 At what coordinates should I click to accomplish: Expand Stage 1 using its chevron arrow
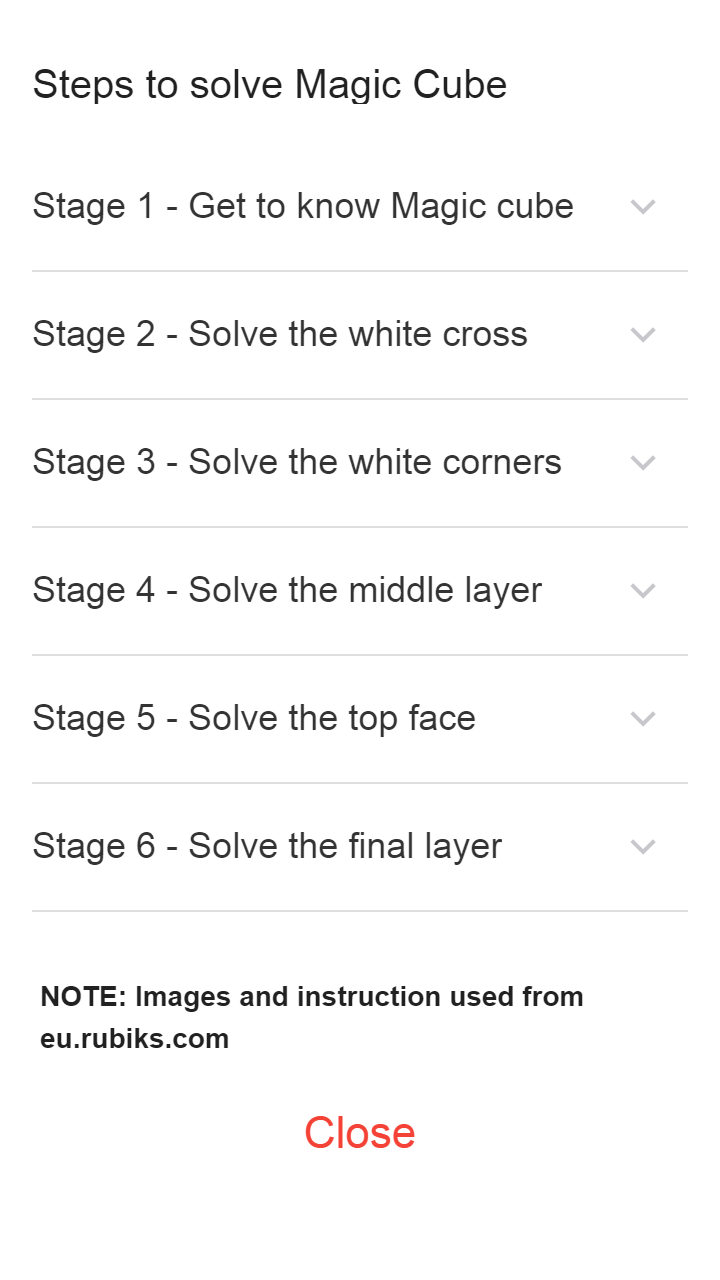point(643,207)
